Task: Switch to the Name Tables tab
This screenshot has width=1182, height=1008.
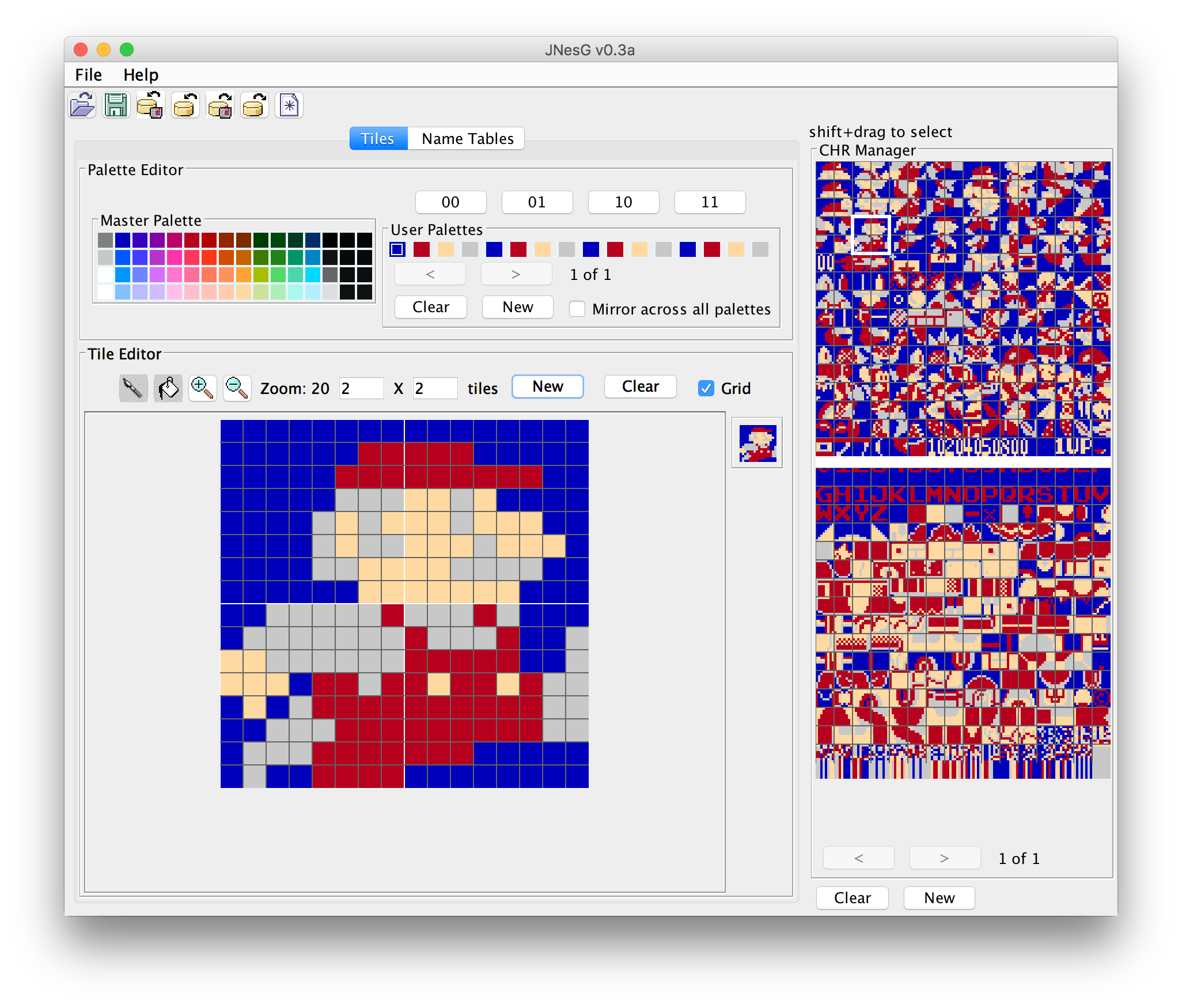Action: pyautogui.click(x=467, y=139)
